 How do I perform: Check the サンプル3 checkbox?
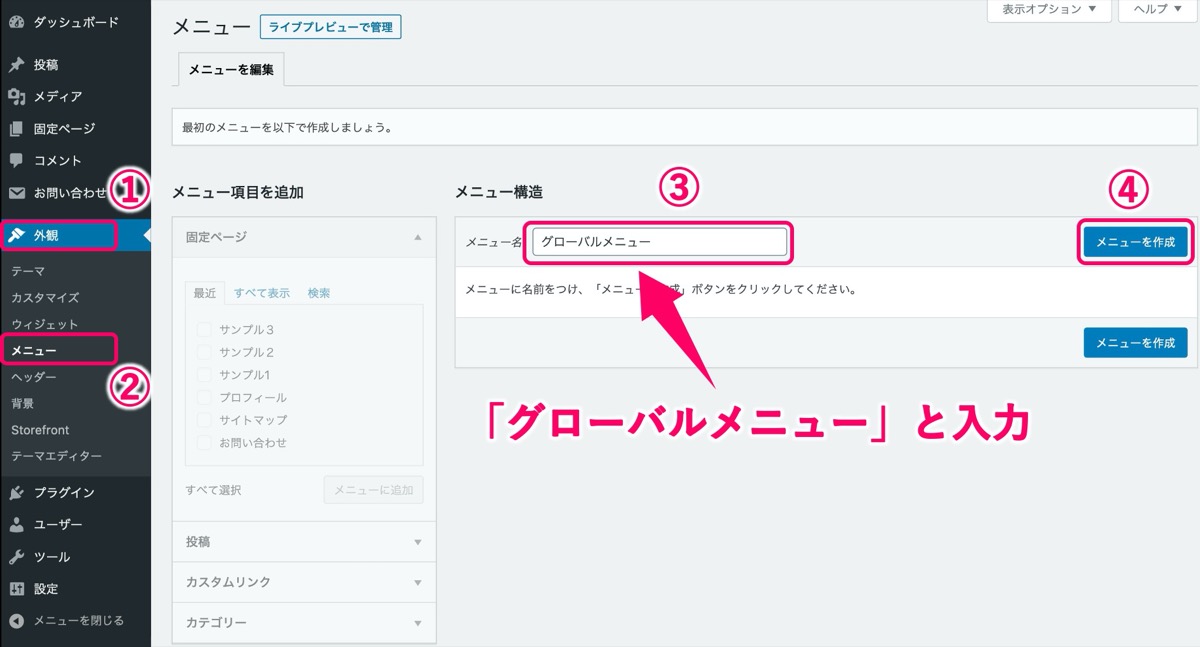pos(204,329)
